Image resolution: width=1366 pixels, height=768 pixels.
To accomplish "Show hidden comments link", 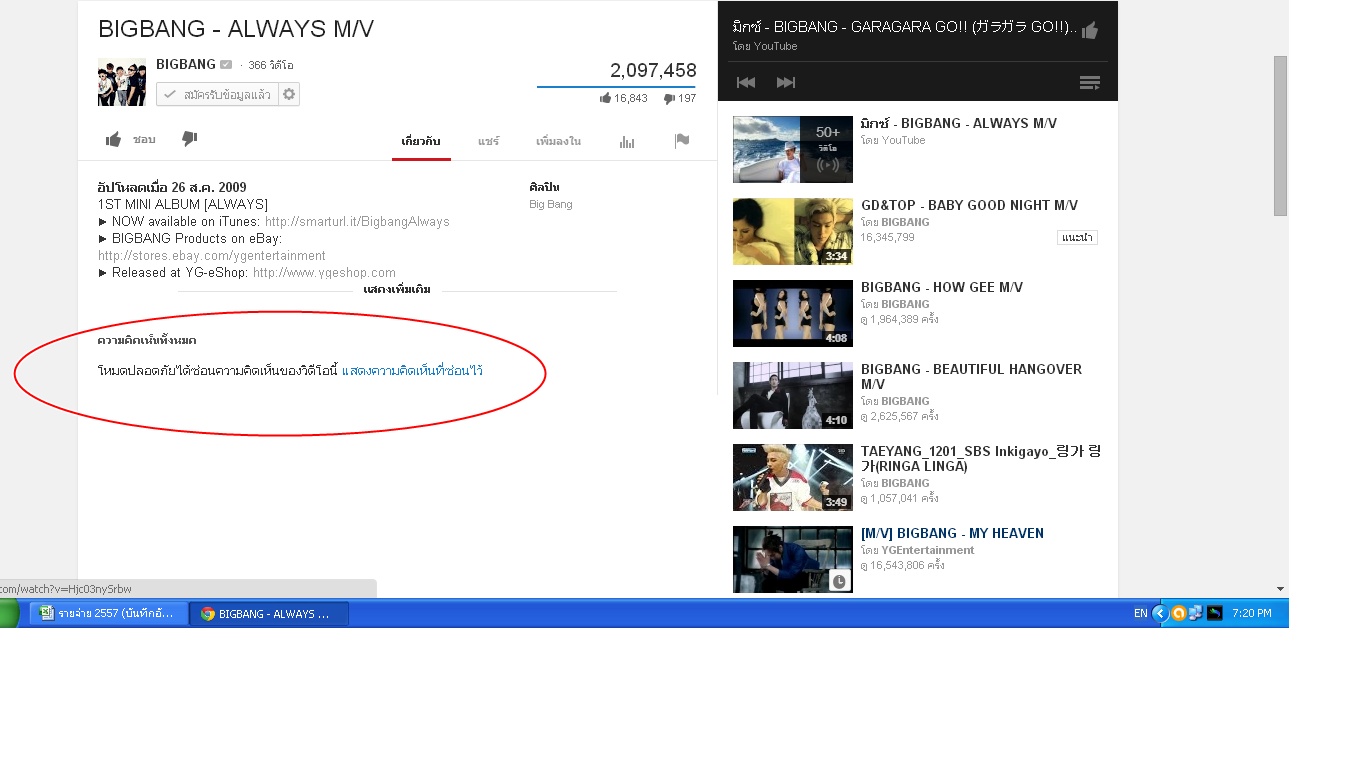I will (x=412, y=371).
